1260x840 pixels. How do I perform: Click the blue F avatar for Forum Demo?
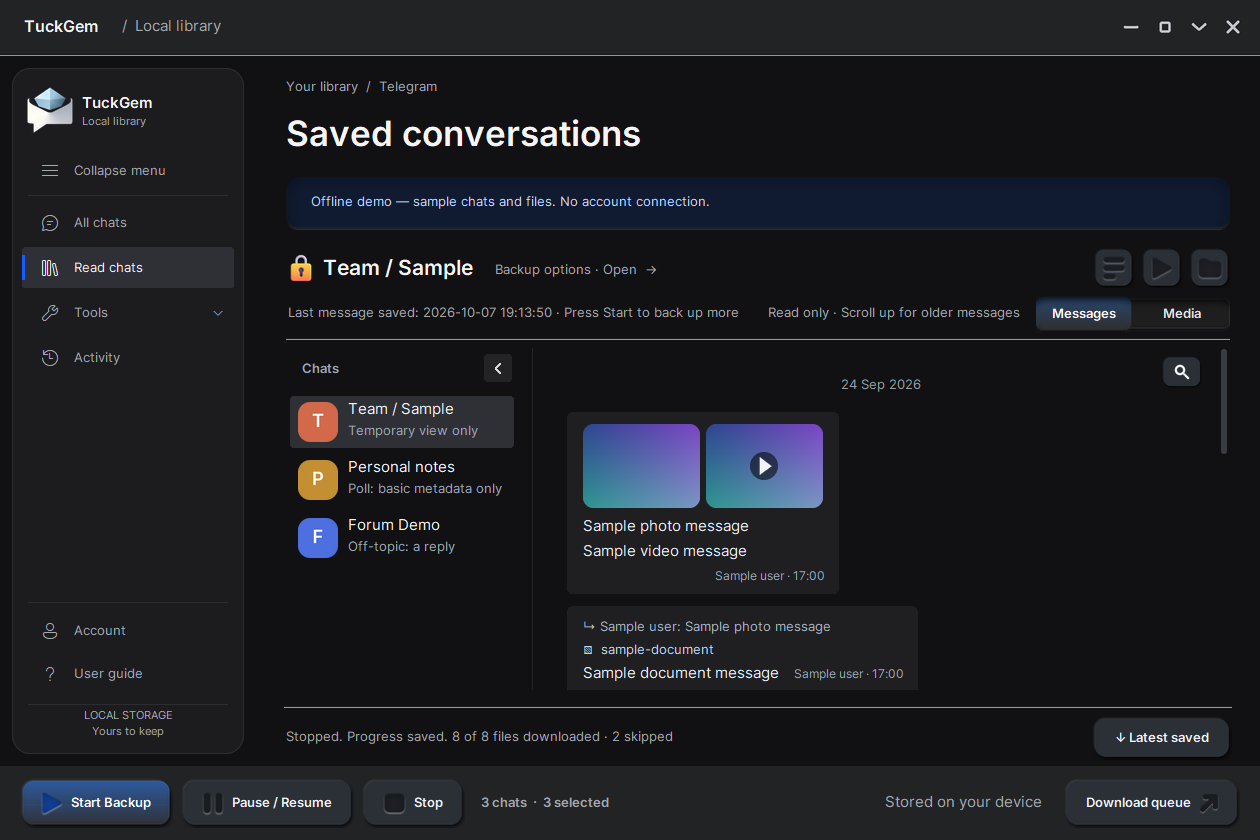[318, 538]
